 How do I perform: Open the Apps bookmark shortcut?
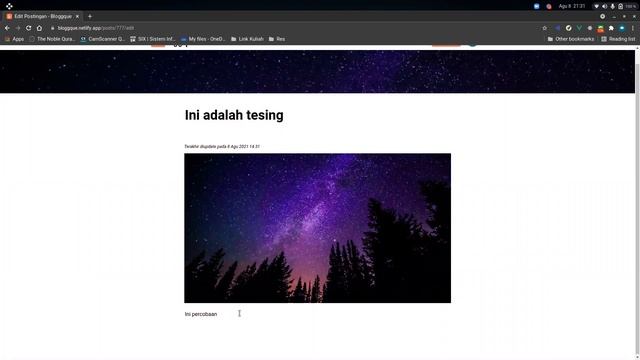click(14, 39)
